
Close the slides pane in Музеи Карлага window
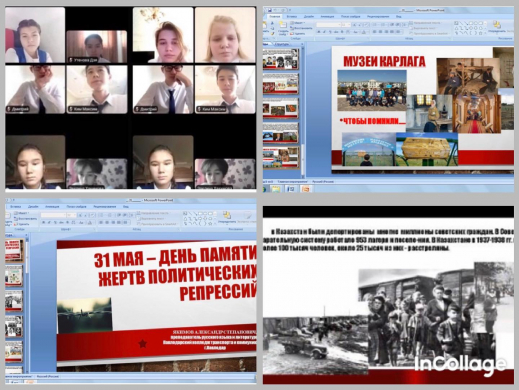pyautogui.click(x=302, y=44)
